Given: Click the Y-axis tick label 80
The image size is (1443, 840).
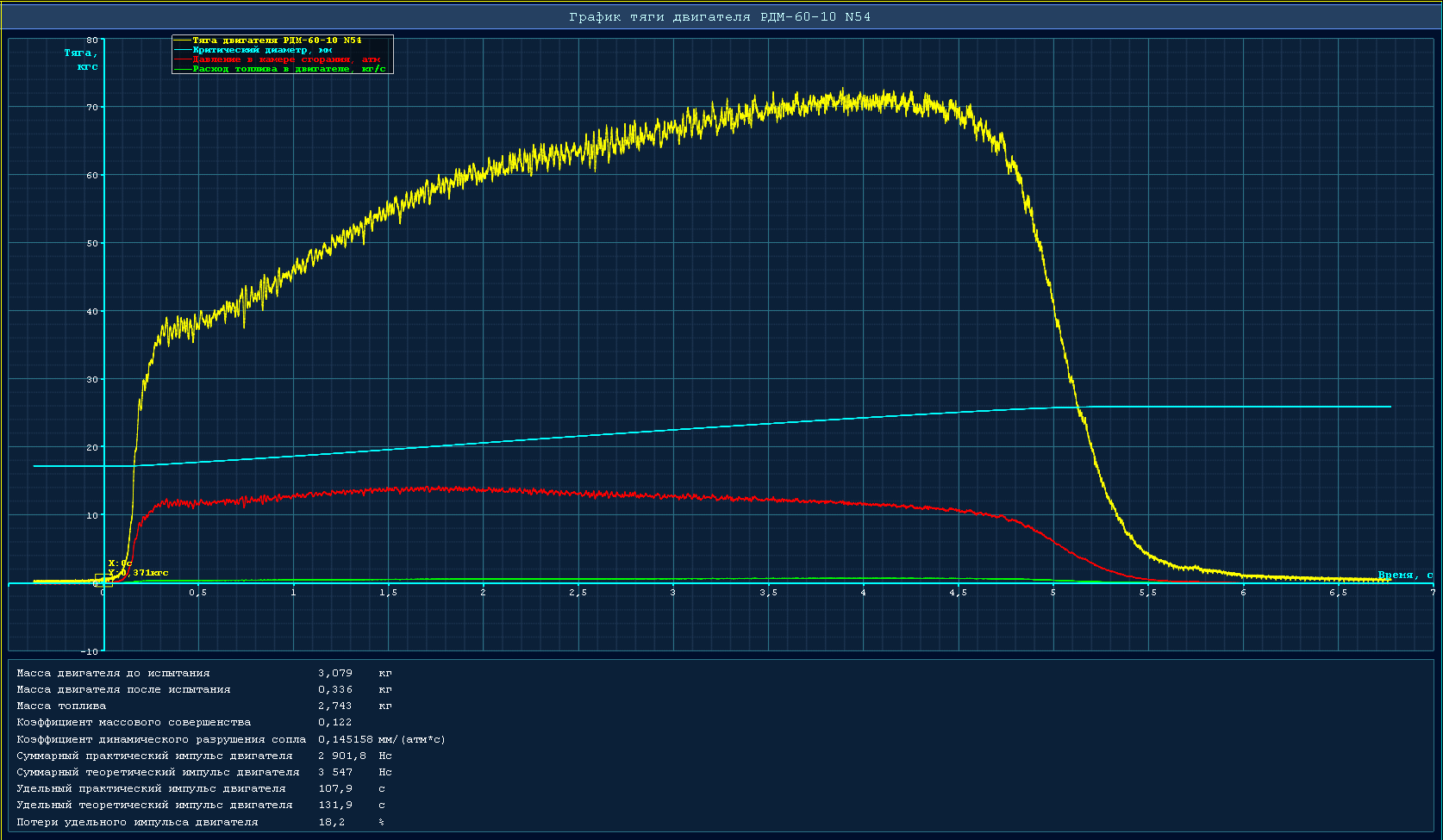Looking at the screenshot, I should (93, 40).
